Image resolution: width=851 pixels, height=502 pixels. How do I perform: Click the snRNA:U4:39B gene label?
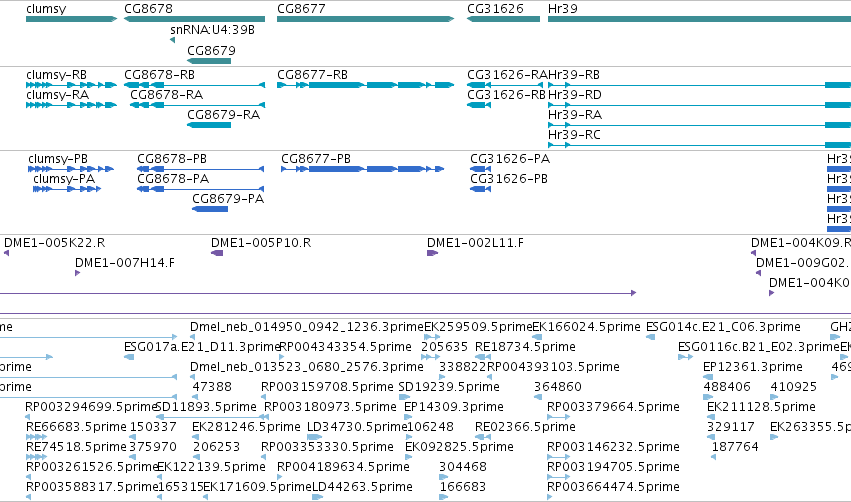click(x=212, y=30)
